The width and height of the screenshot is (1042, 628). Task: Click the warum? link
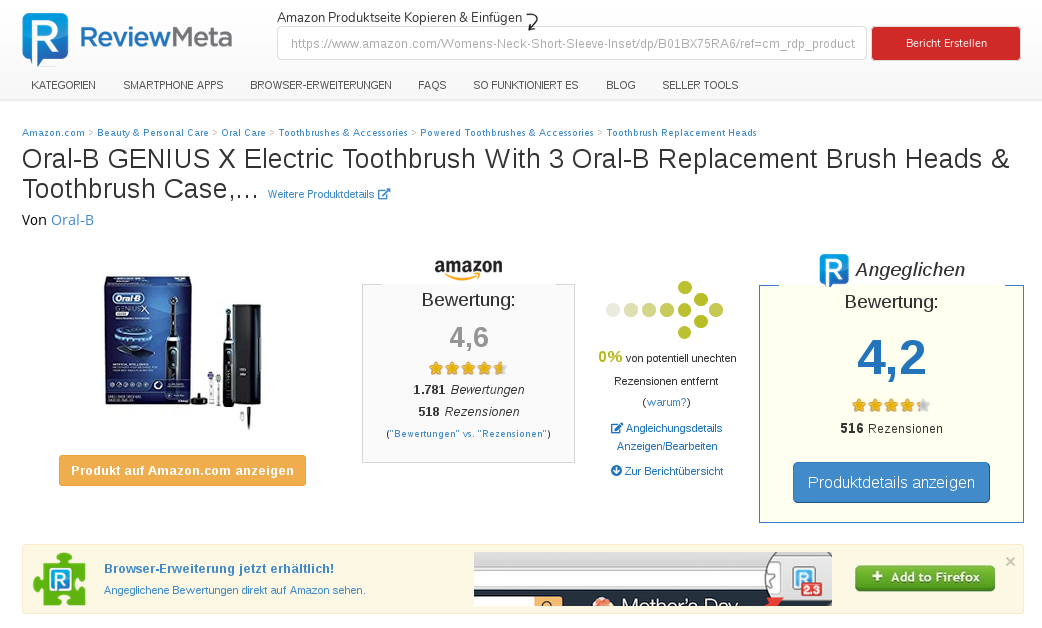(666, 402)
